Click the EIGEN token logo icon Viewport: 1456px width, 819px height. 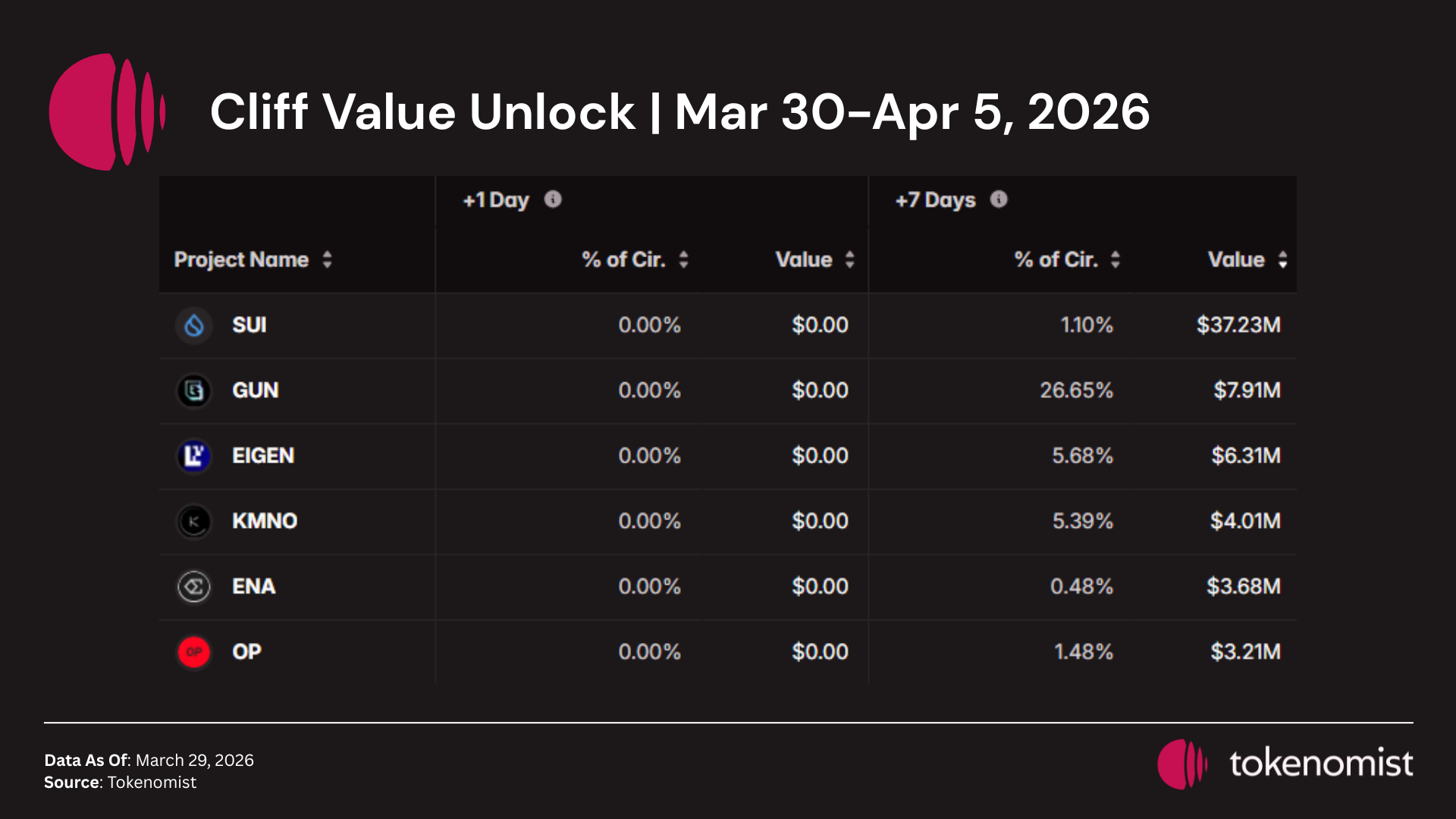pos(194,457)
